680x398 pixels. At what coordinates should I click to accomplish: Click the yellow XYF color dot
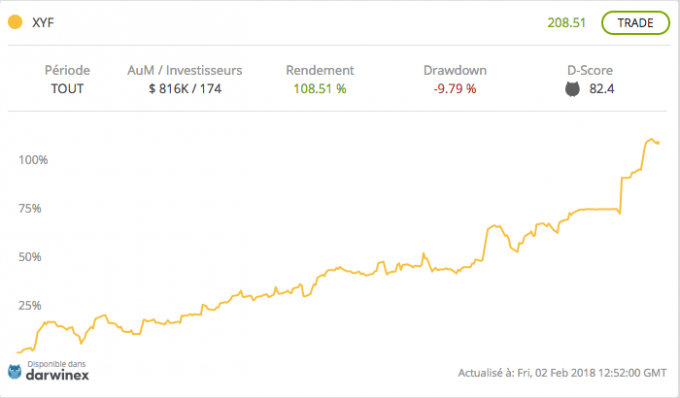15,22
